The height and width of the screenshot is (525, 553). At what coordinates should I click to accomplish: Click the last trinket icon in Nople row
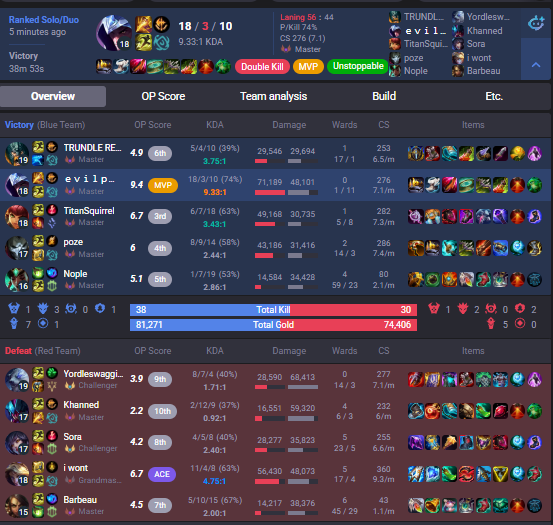click(x=534, y=279)
